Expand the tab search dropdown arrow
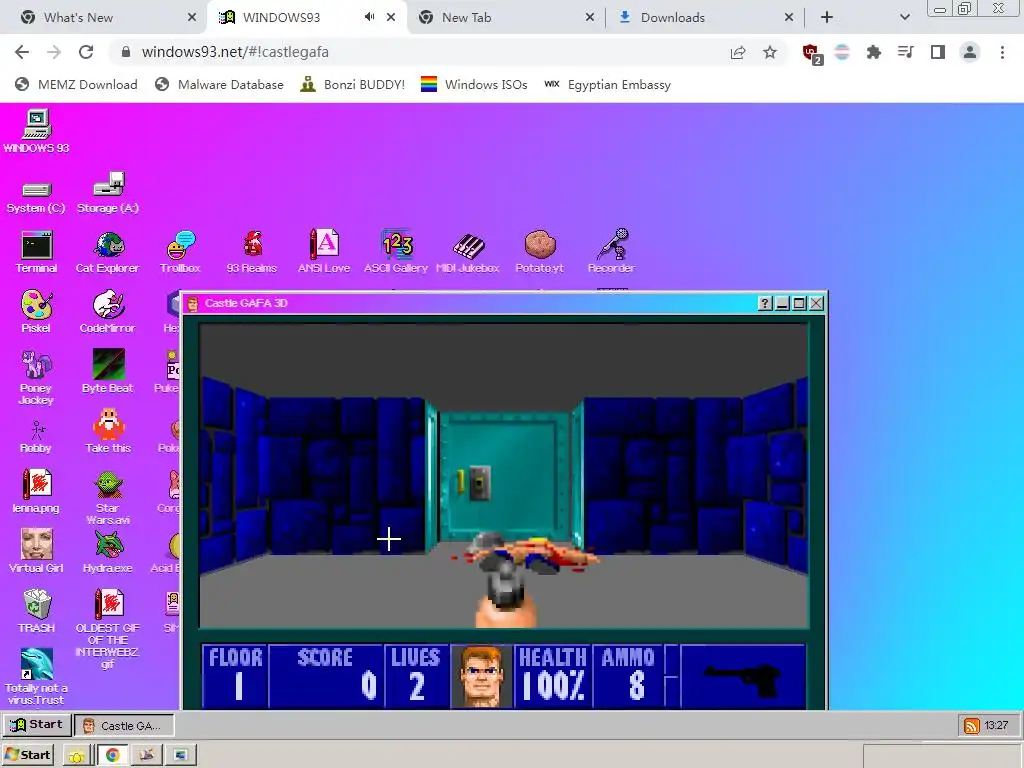Screen dimensions: 1024x768 pyautogui.click(x=904, y=18)
